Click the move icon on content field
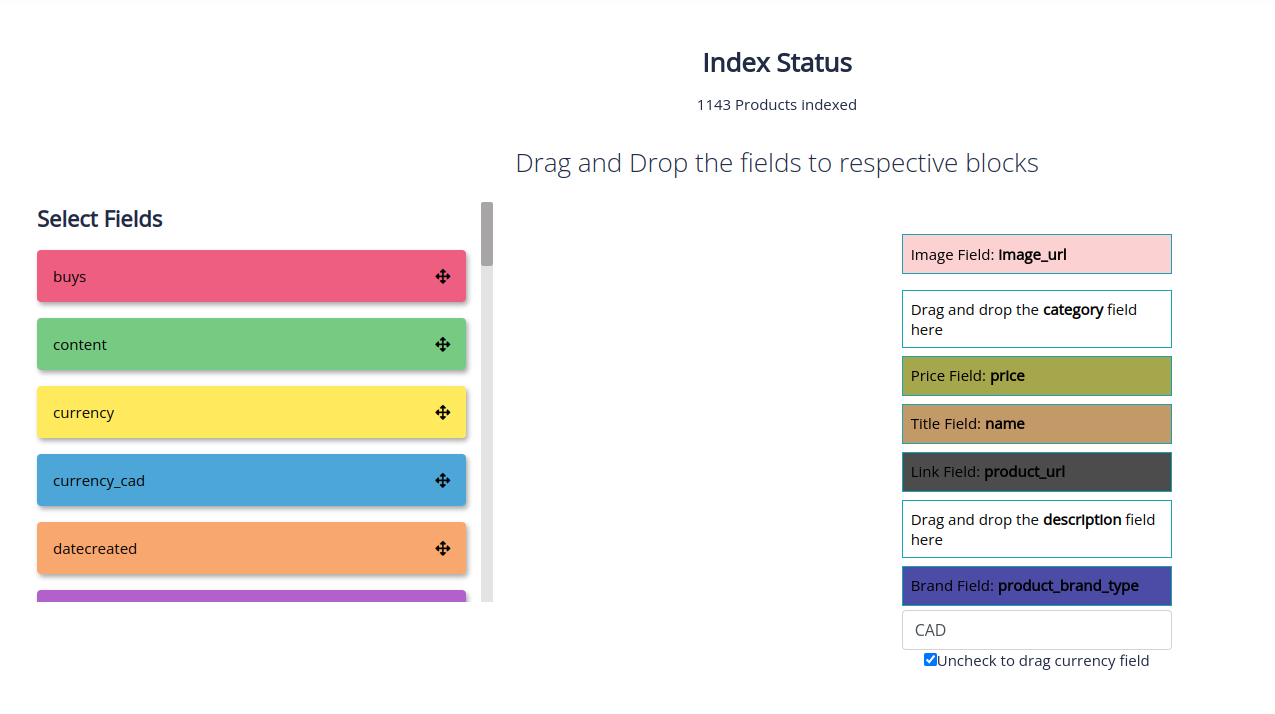Viewport: 1275px width, 714px height. (443, 345)
